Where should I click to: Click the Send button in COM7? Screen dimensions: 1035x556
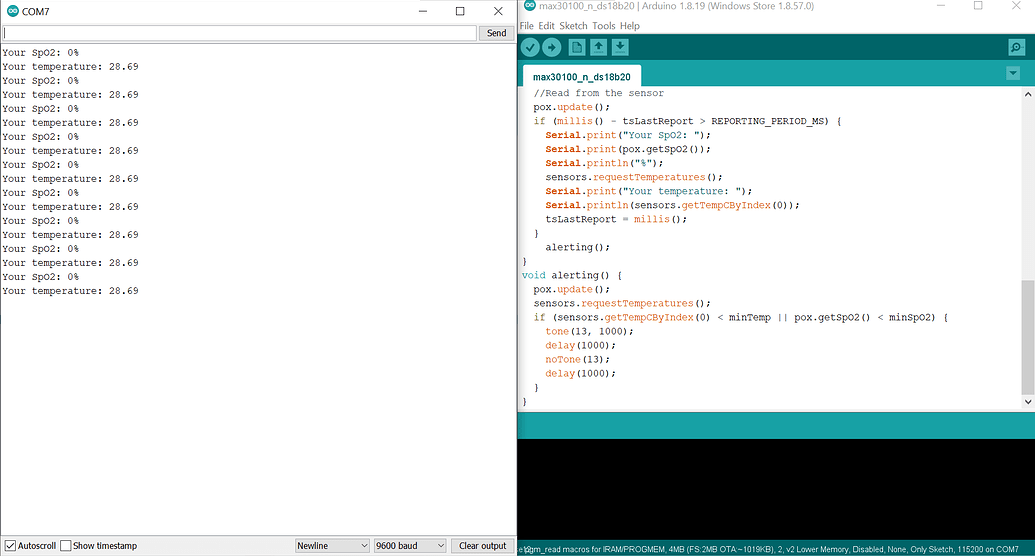496,33
